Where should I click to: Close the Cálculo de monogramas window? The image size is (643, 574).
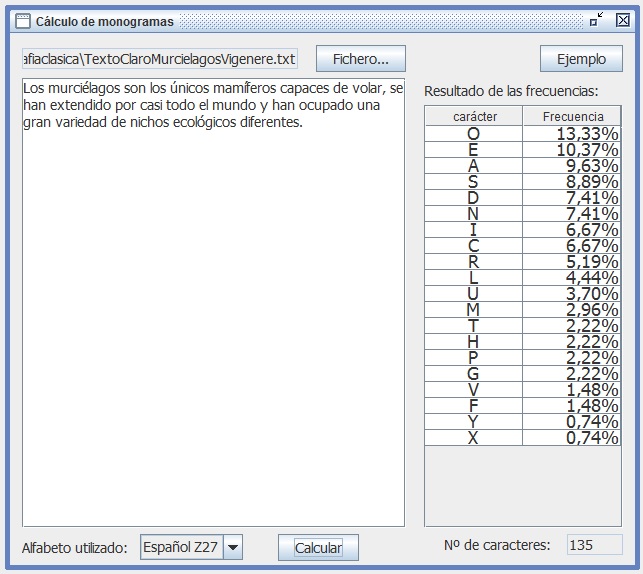tap(623, 20)
